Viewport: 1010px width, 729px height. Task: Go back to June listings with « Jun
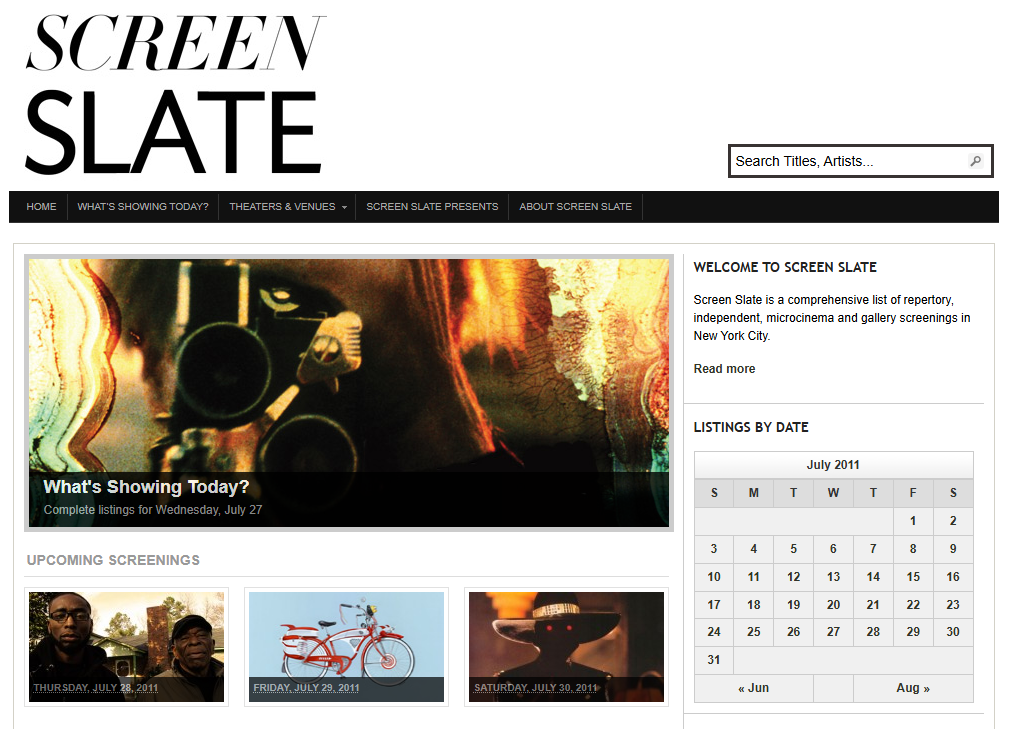(x=753, y=688)
